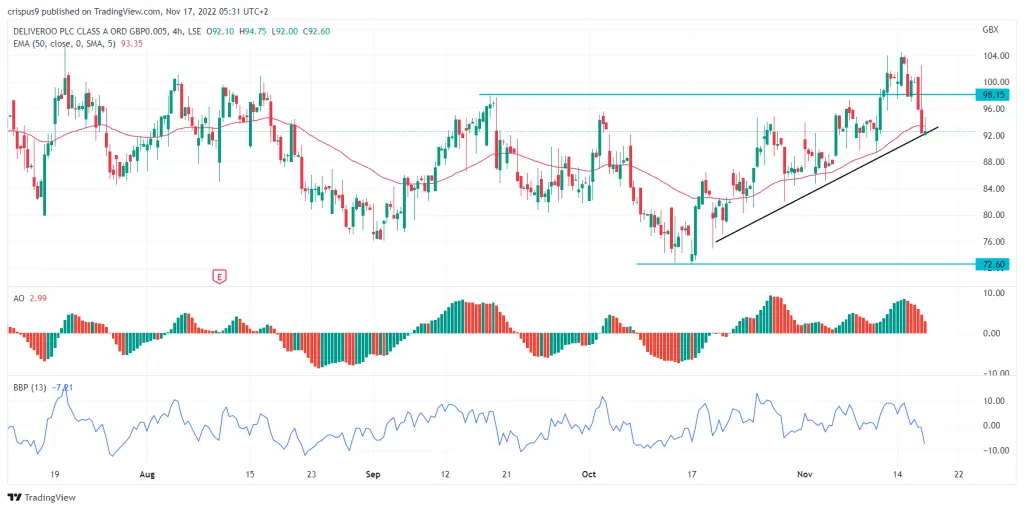Click the Sep date on time axis
Viewport: 1024px width, 510px height.
pyautogui.click(x=373, y=474)
